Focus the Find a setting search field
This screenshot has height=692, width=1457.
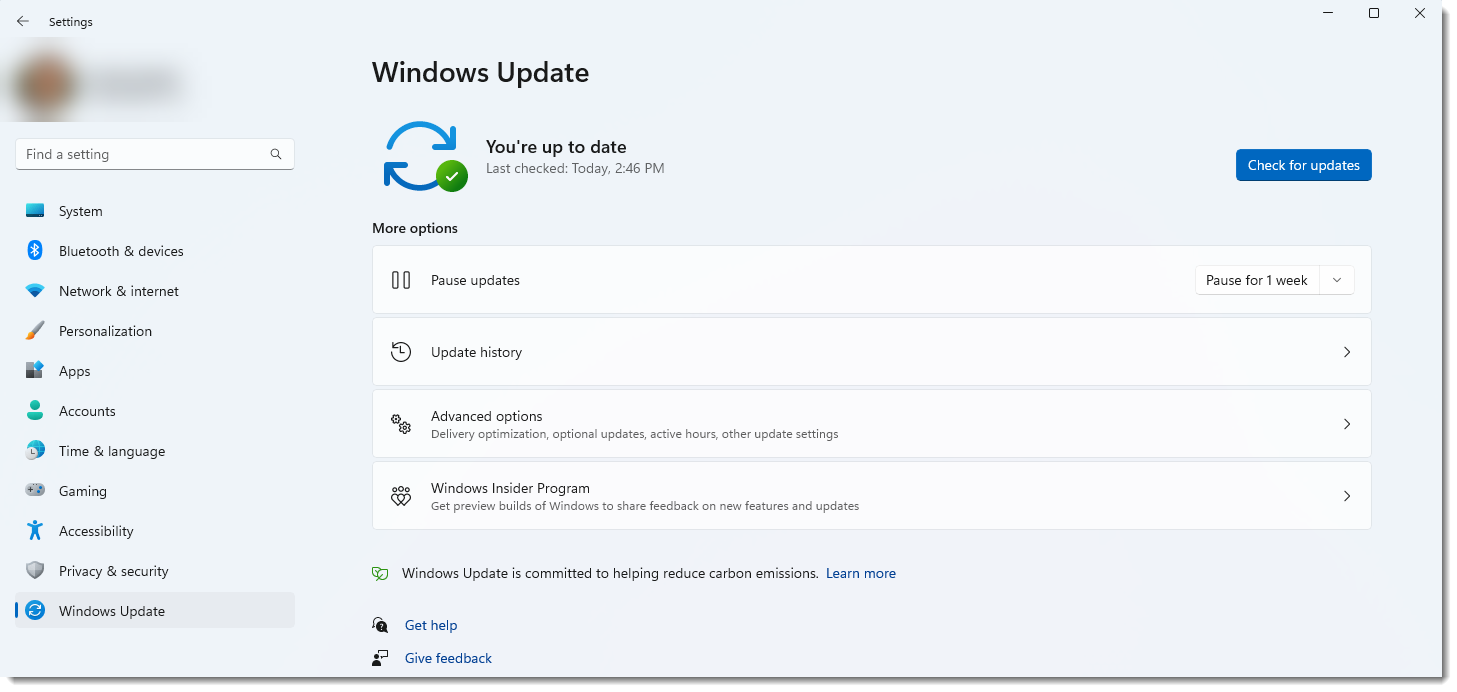[x=155, y=154]
